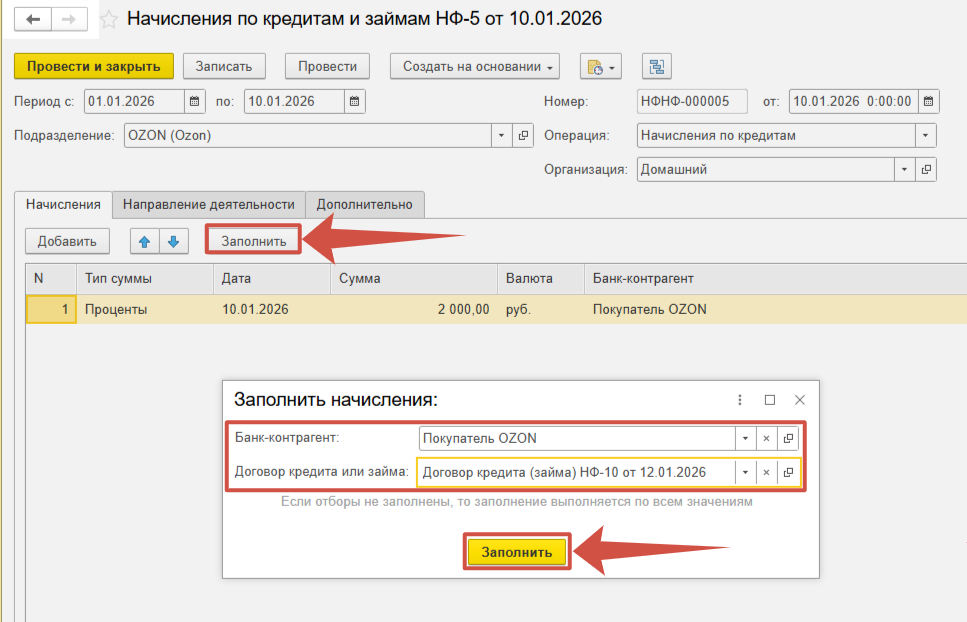The width and height of the screenshot is (967, 622).
Task: Open the reports dropdown icon button
Action: pos(602,67)
